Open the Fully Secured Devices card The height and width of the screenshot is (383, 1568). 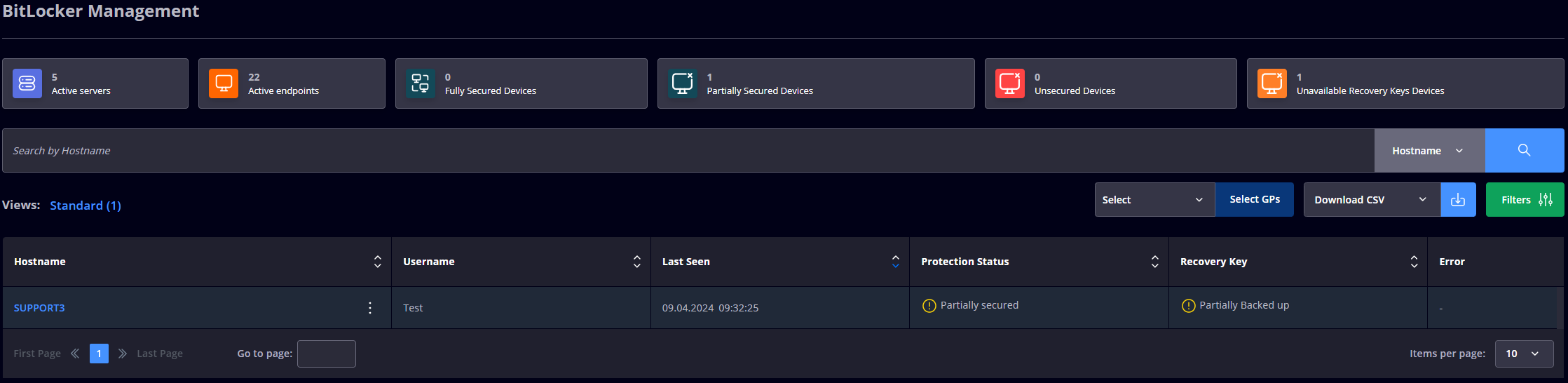point(521,83)
